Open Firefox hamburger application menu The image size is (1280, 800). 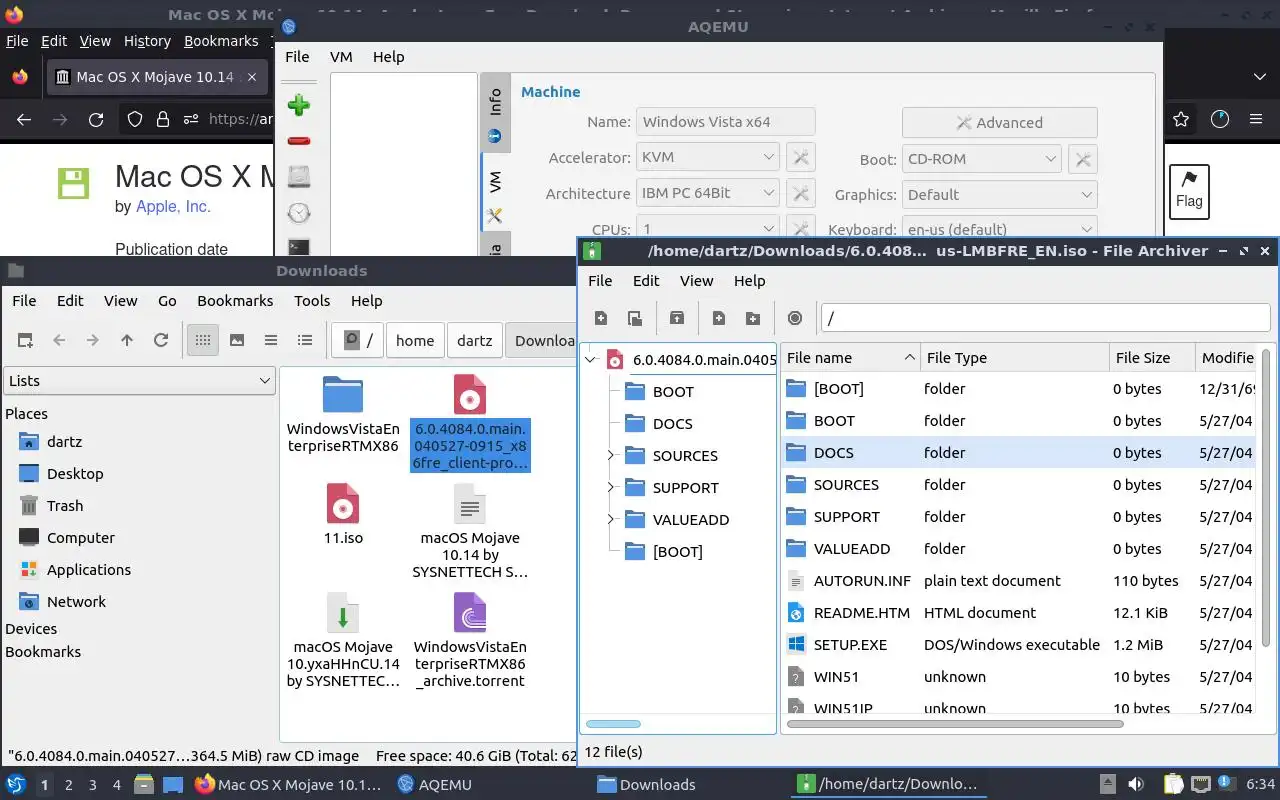coord(1256,119)
